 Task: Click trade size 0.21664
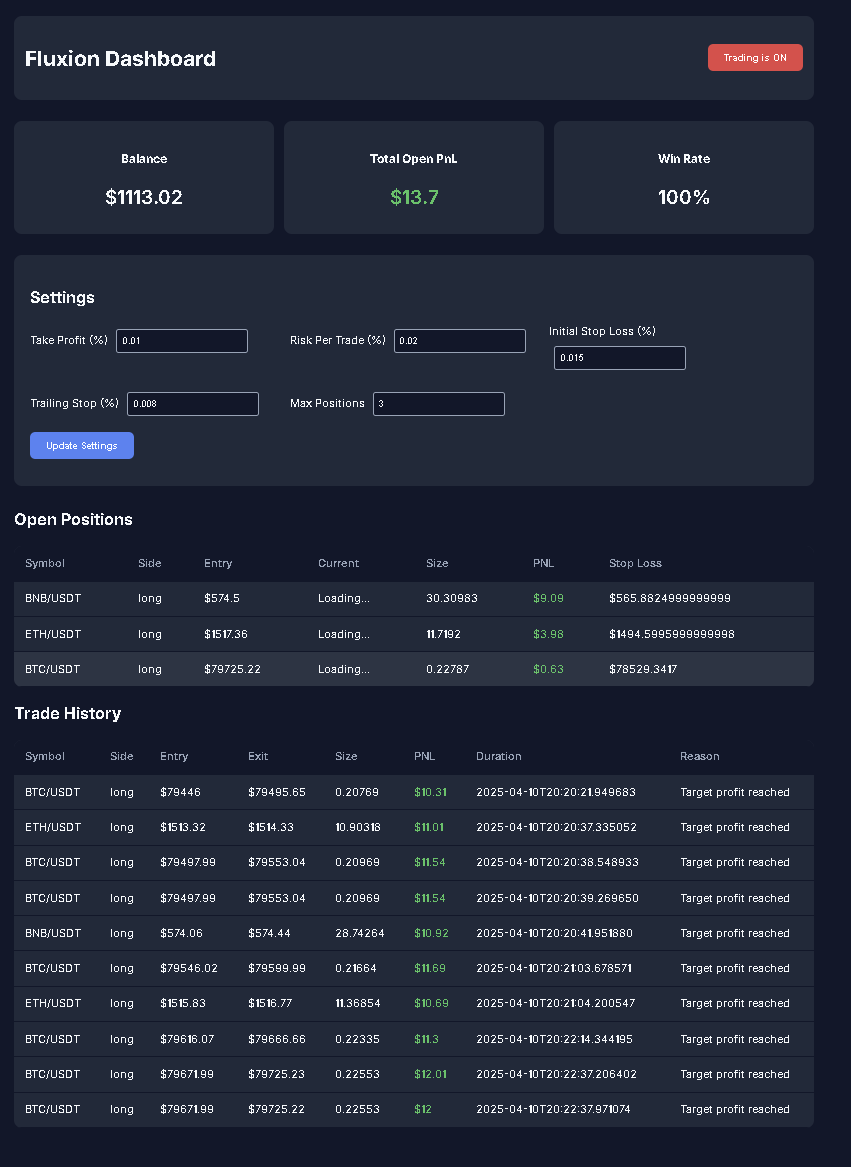click(x=356, y=968)
